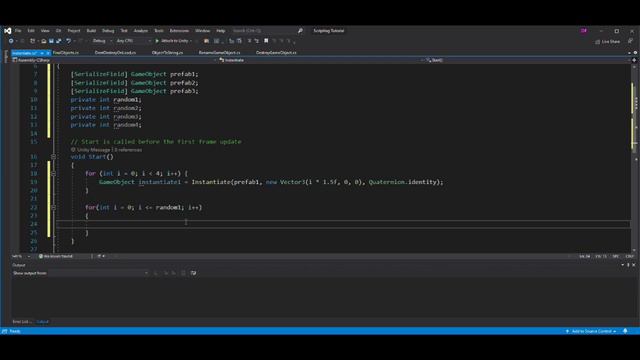The image size is (640, 360).
Task: Open the Start() member navigation dropdown
Action: (528, 60)
